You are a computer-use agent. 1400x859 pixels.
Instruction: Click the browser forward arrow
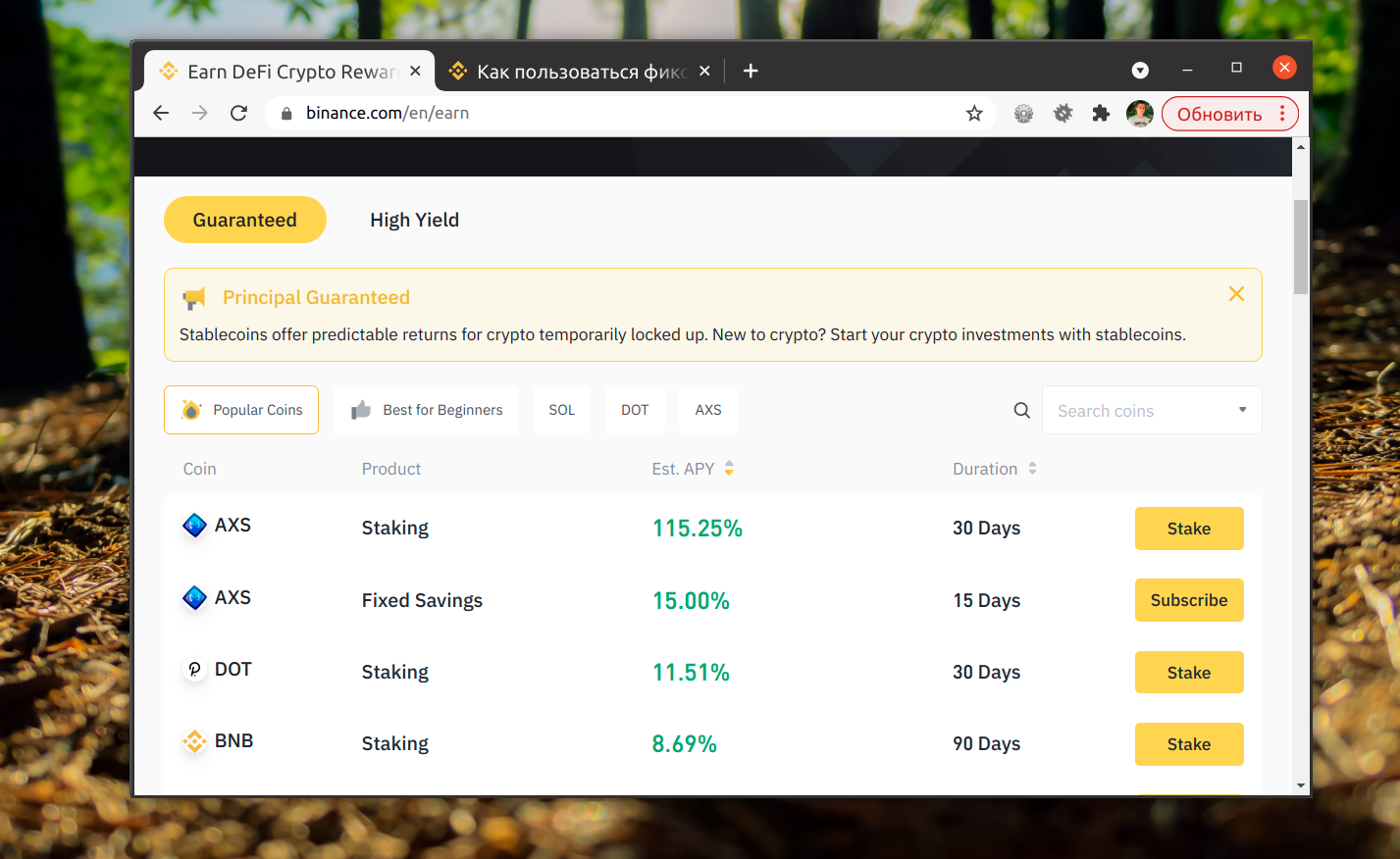coord(199,113)
